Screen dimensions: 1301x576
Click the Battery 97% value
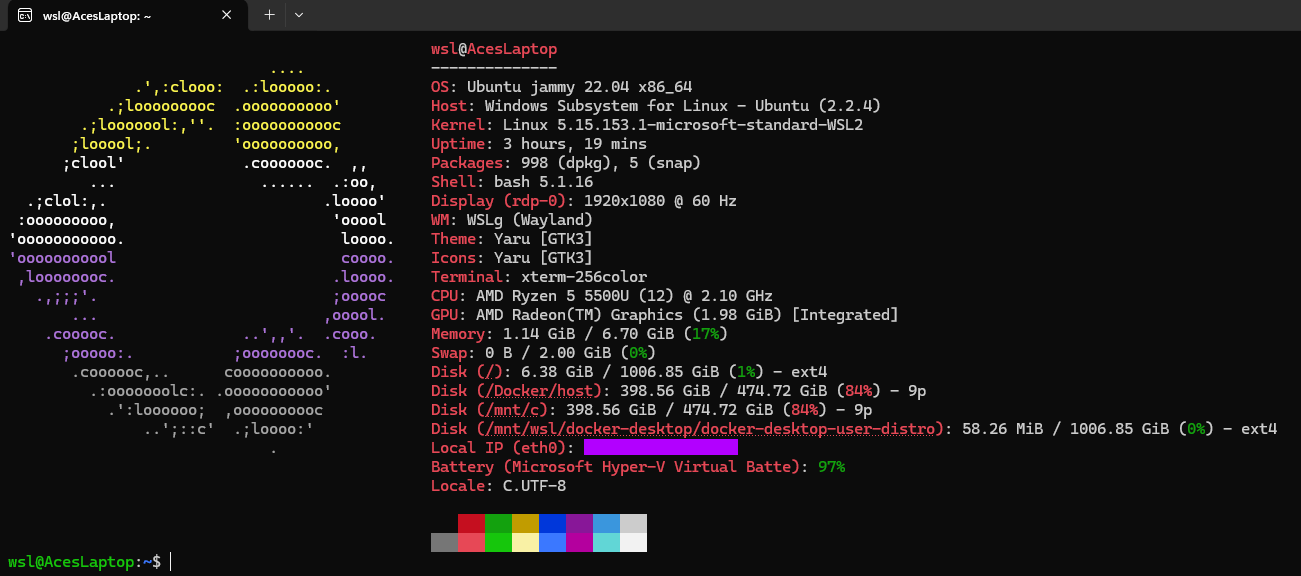coord(831,467)
